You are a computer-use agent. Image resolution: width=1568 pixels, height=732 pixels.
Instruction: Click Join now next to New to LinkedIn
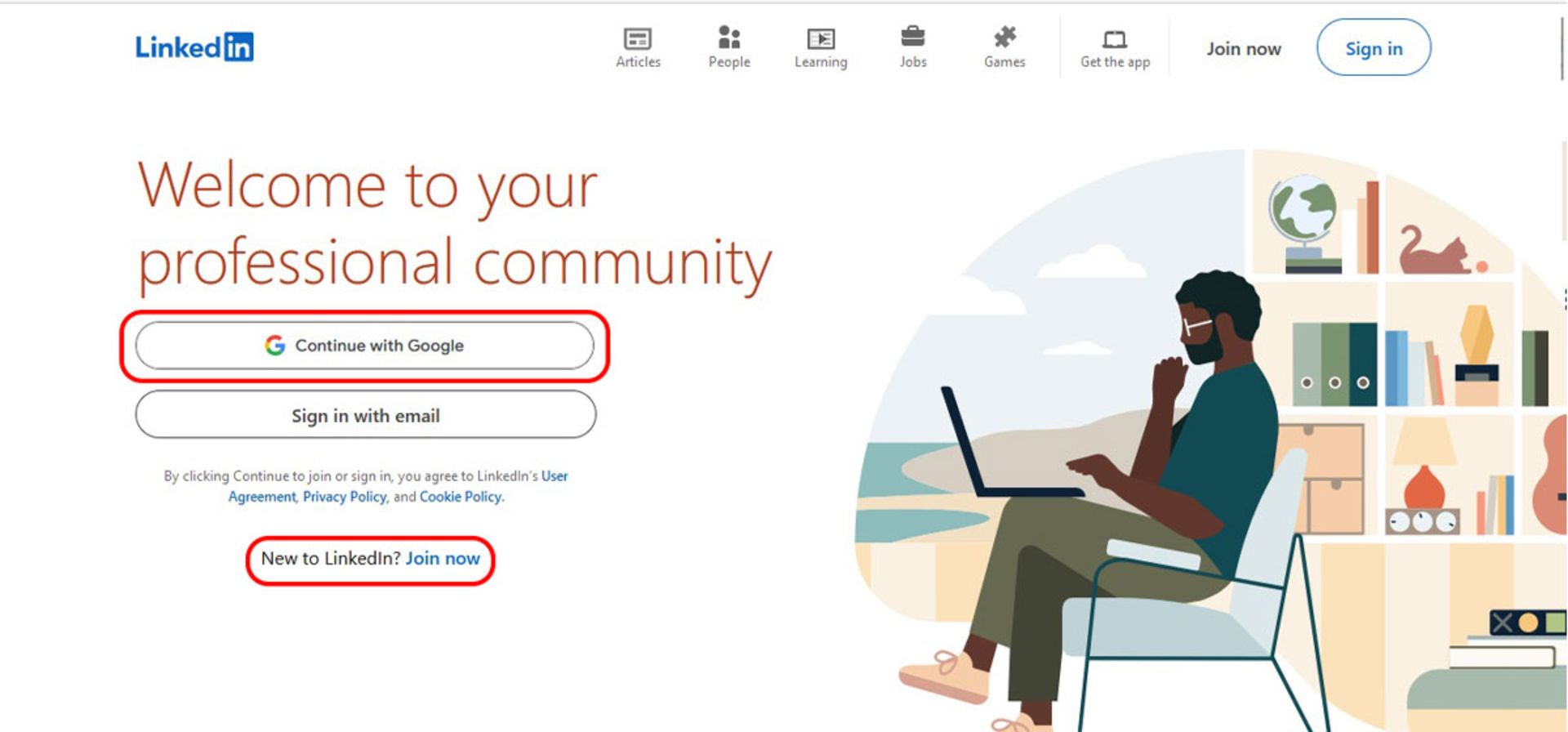pyautogui.click(x=443, y=559)
